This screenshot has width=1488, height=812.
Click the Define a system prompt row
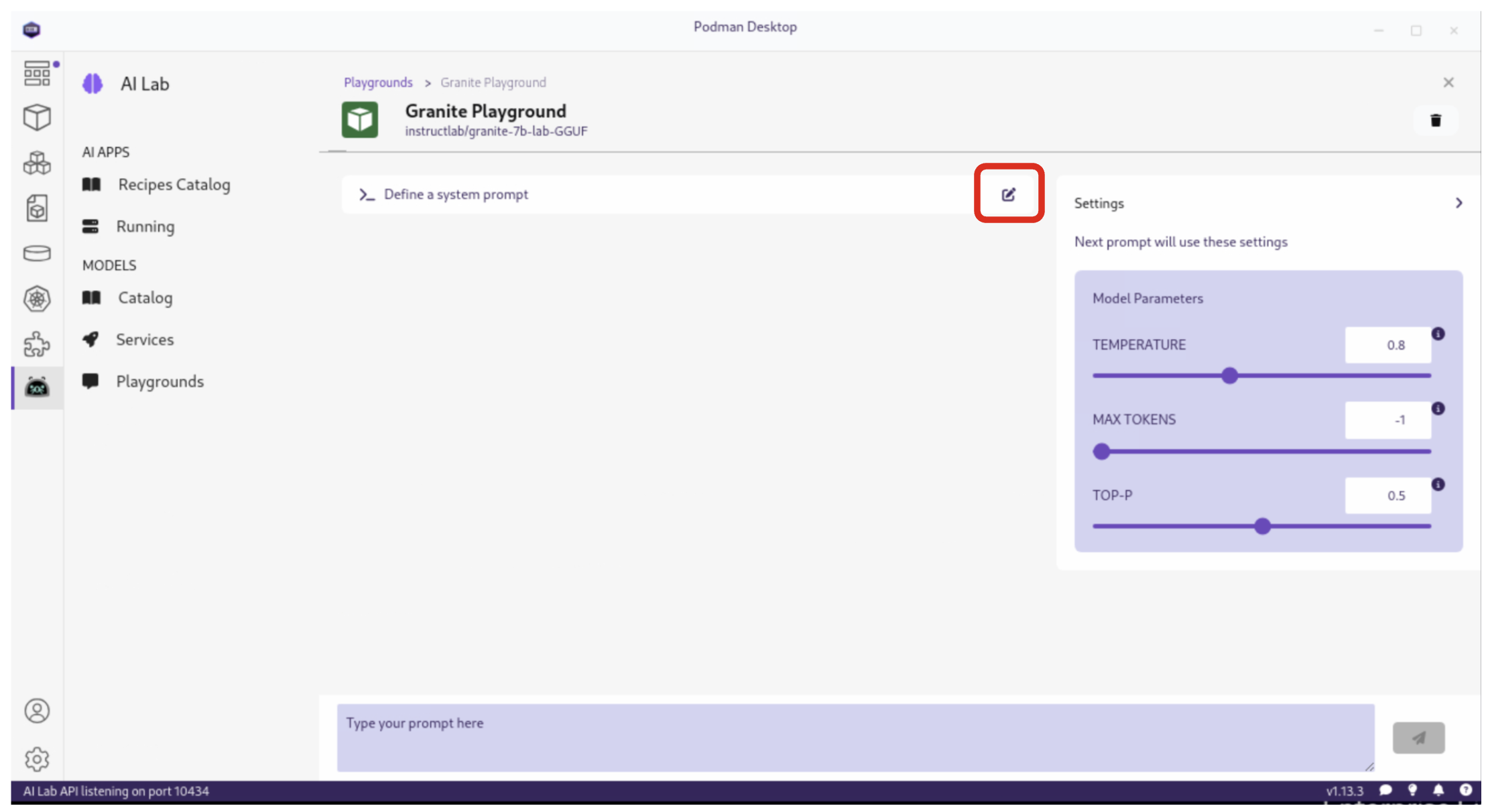click(456, 194)
